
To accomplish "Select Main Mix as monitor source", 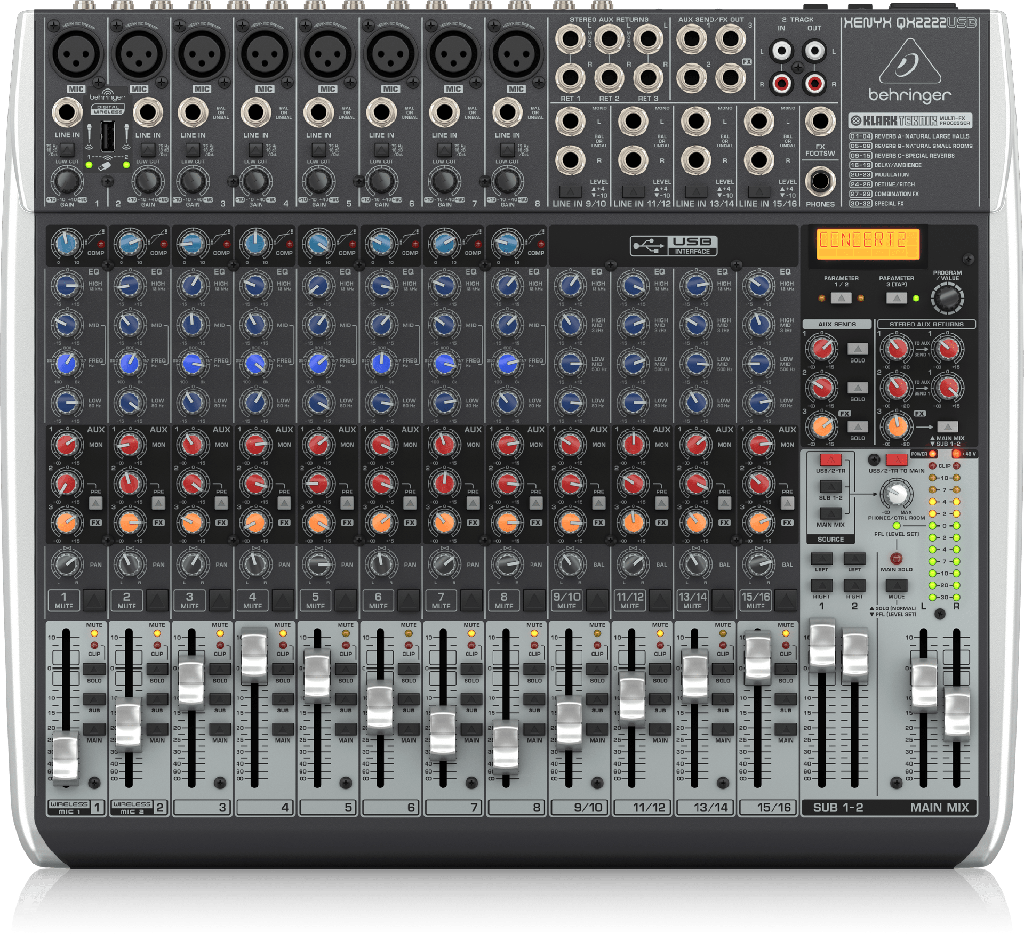I will tap(830, 513).
